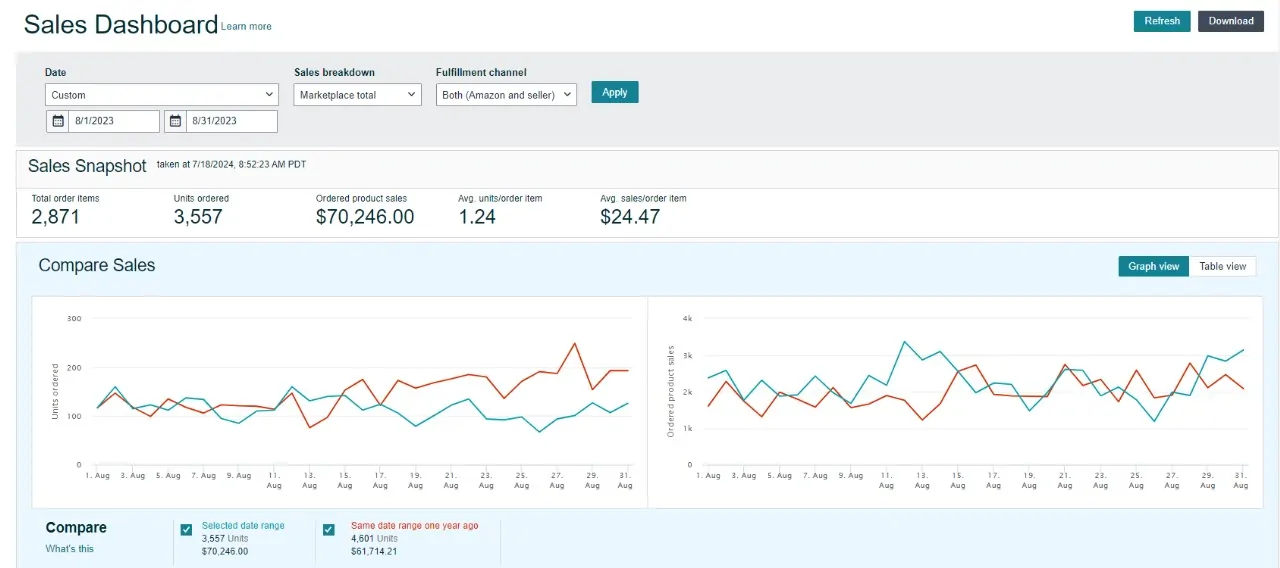Click the Total order items 2,871 value
The width and height of the screenshot is (1280, 568).
[56, 217]
